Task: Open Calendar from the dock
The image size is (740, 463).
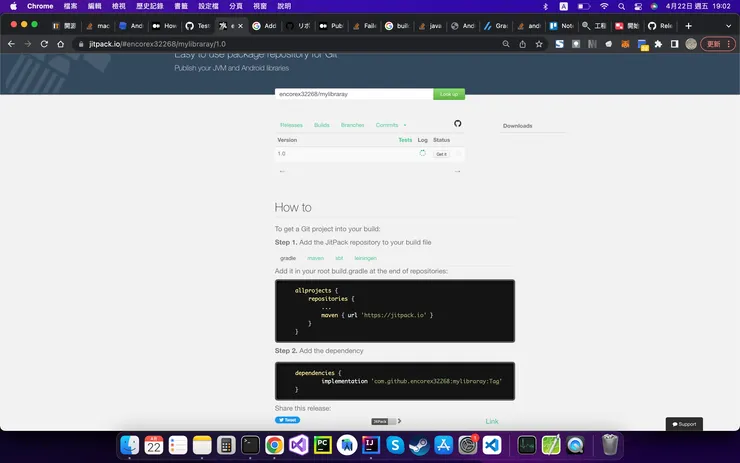Action: tap(154, 445)
